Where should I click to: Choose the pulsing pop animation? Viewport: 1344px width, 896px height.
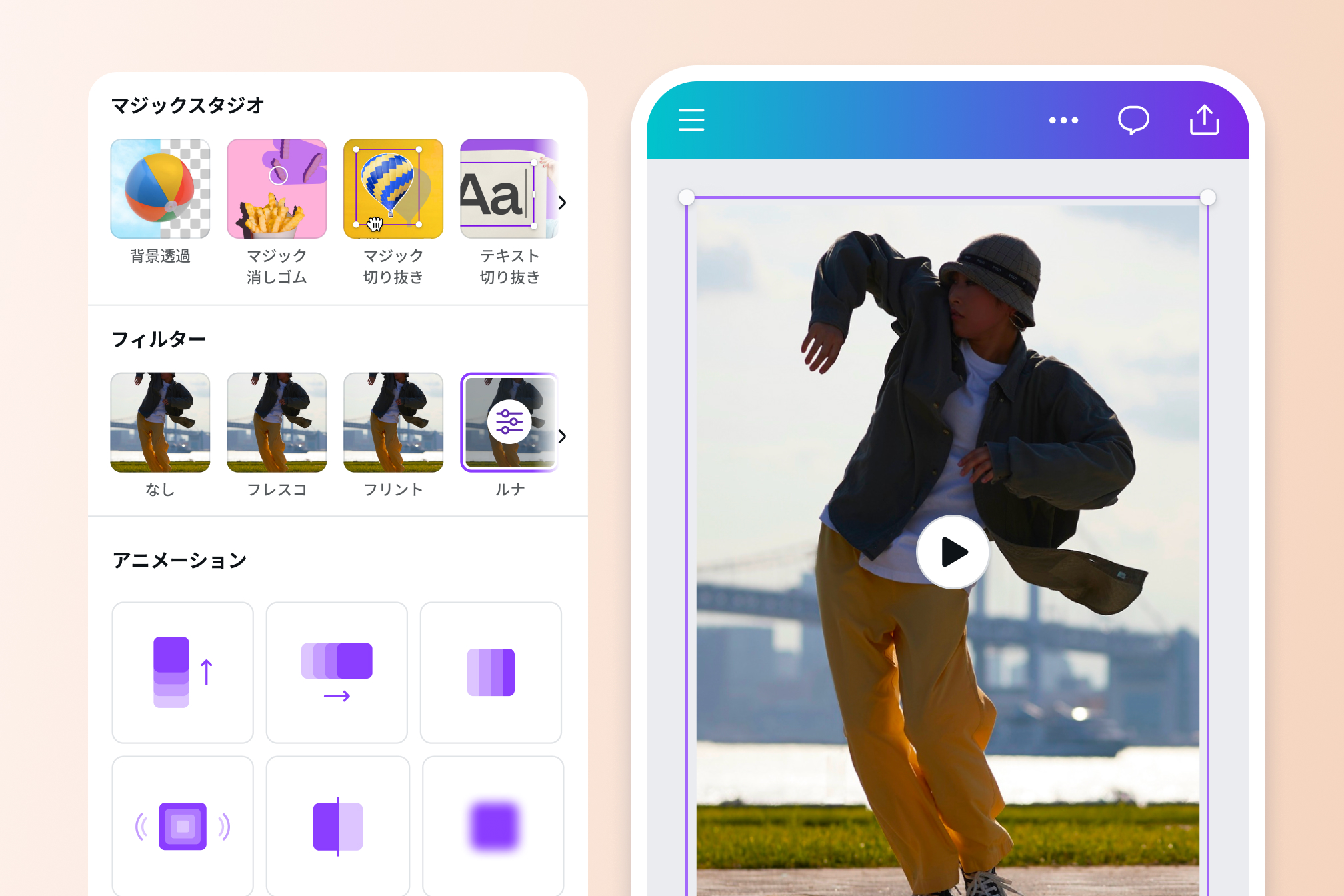(183, 827)
